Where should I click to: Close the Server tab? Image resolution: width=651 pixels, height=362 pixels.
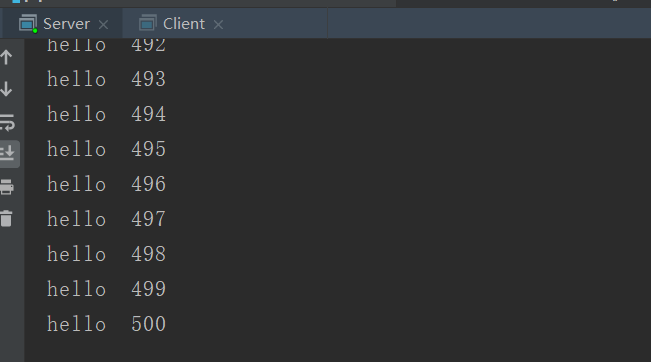click(x=103, y=25)
